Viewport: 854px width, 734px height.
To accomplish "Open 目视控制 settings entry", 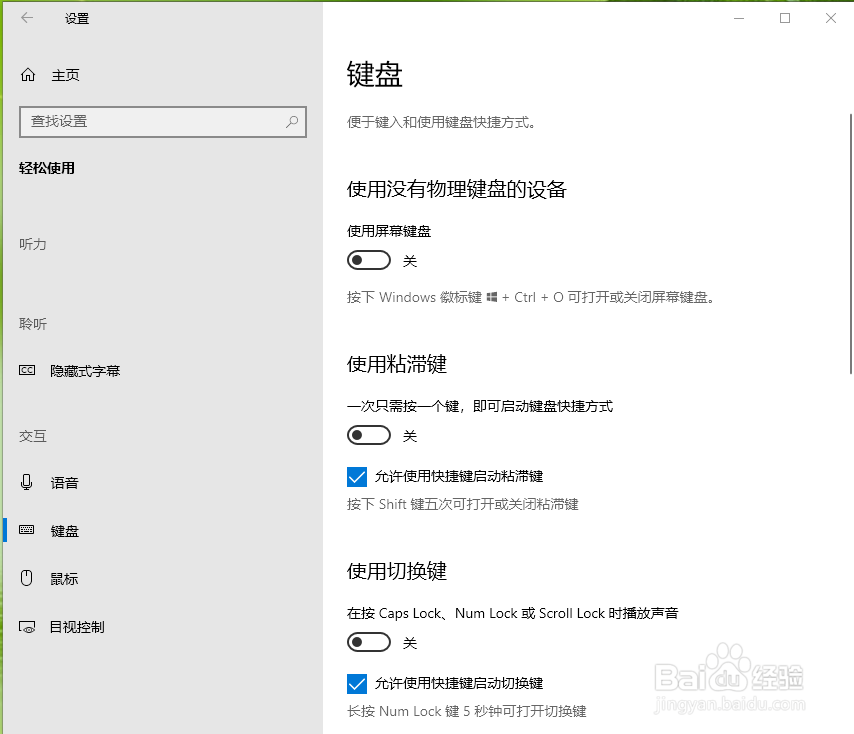I will pyautogui.click(x=79, y=627).
